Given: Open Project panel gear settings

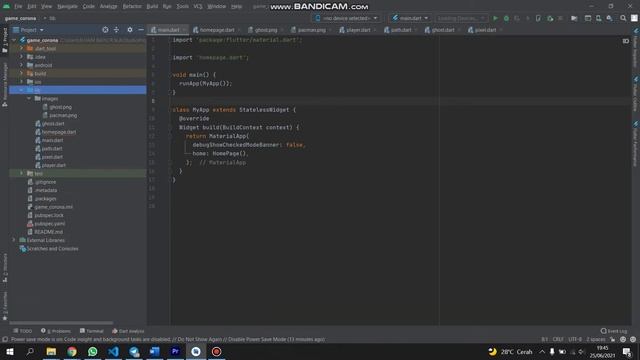Looking at the screenshot, I should click(x=130, y=30).
